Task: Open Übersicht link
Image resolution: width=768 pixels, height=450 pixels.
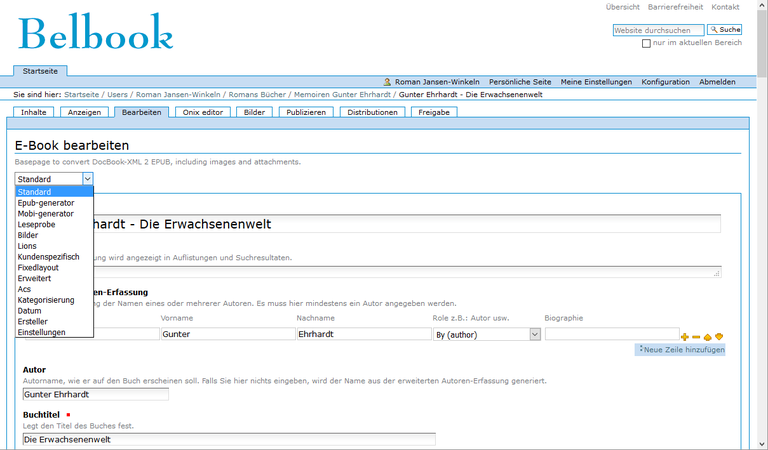Action: 623,7
